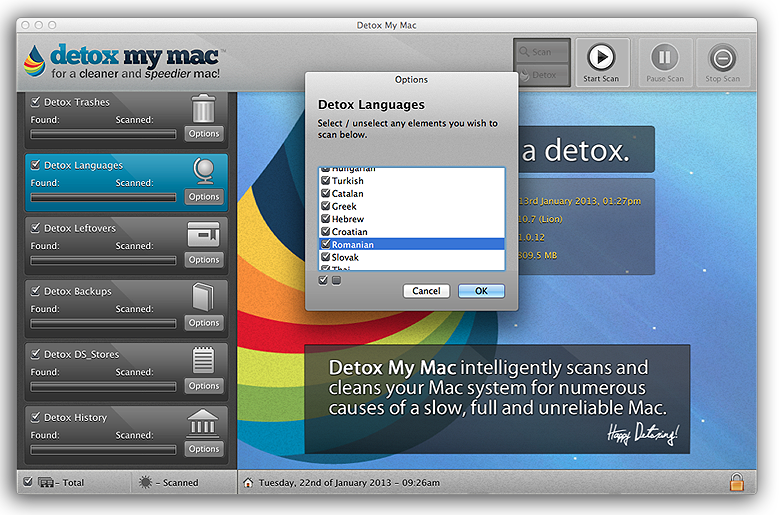Click the Detox Languages globe icon
This screenshot has height=515, width=780.
[x=203, y=170]
